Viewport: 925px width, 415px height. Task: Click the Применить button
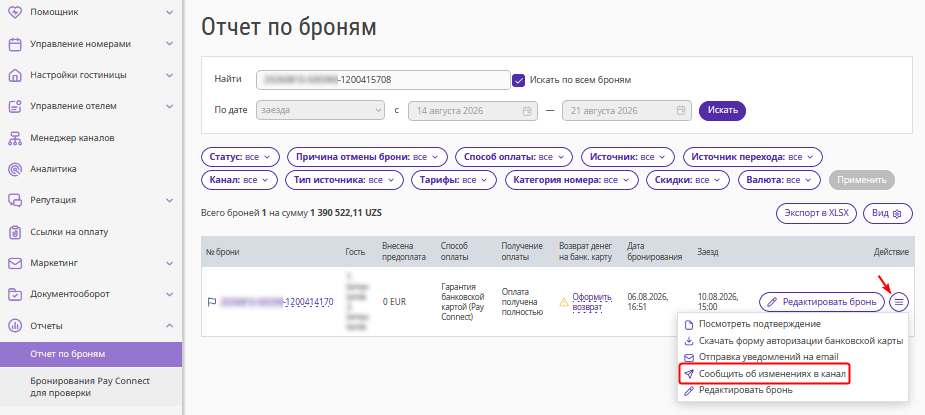point(861,180)
